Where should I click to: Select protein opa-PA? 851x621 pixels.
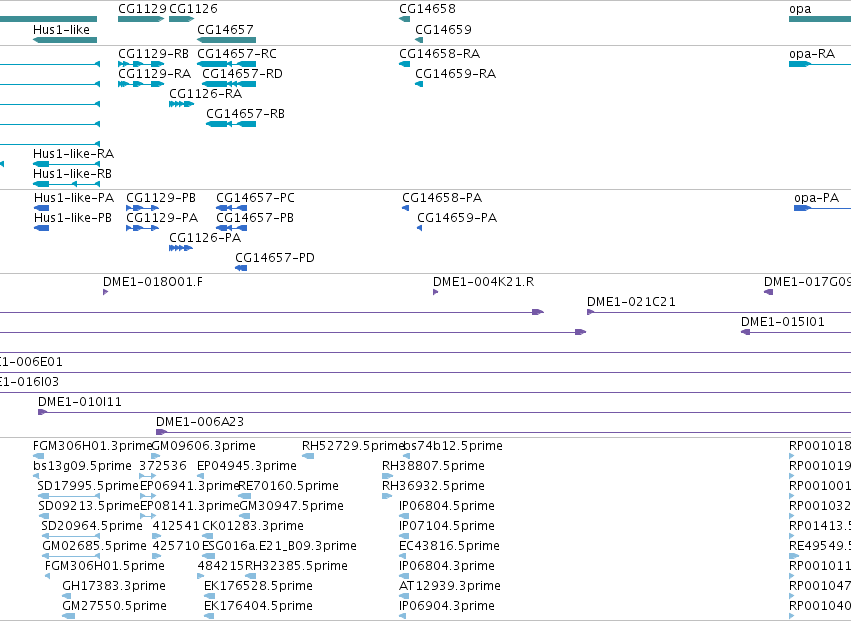coord(816,198)
